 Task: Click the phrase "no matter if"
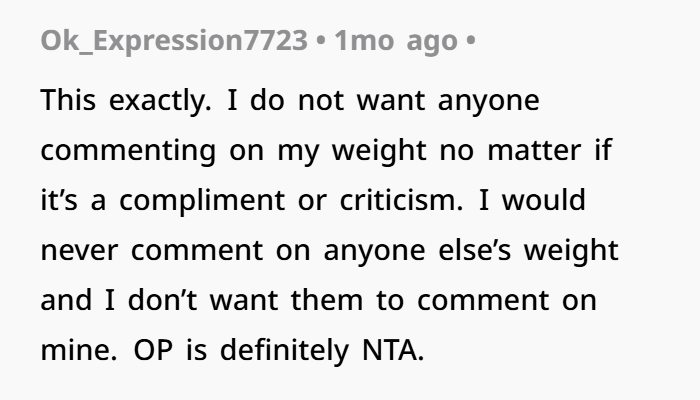point(525,150)
